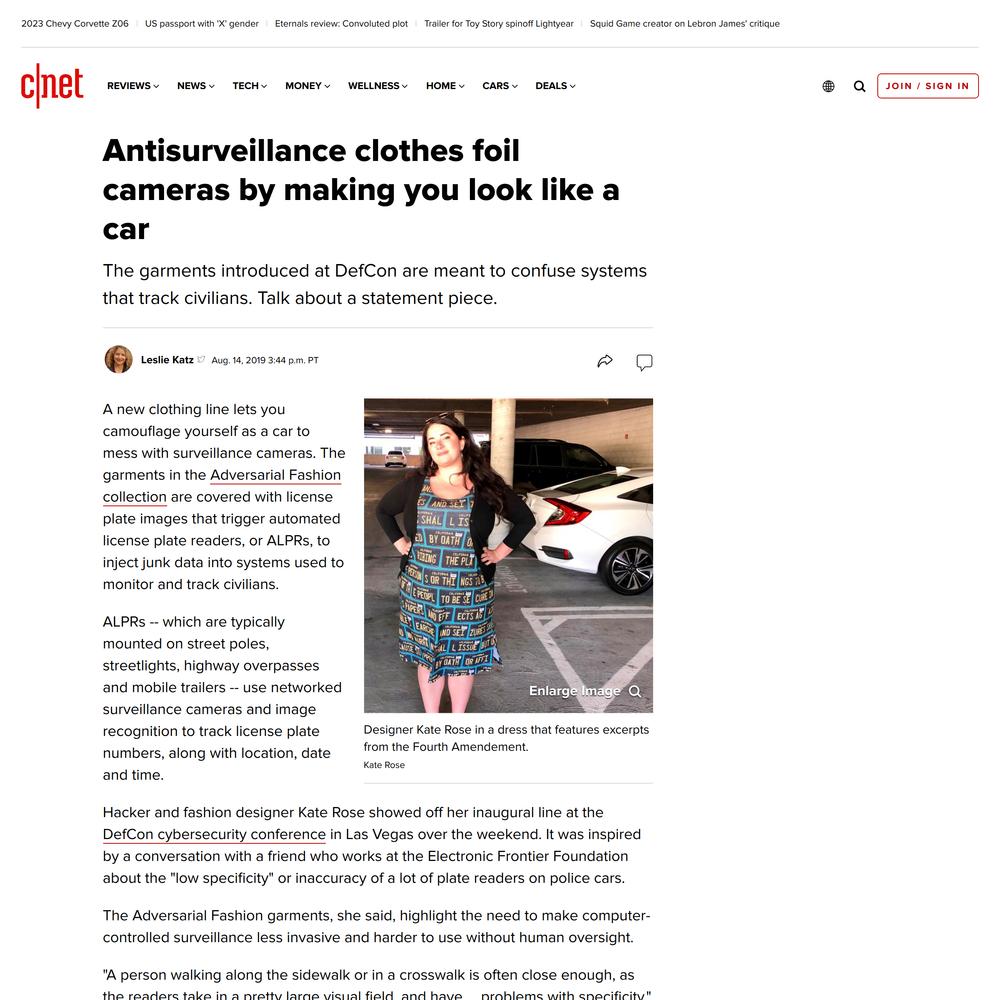This screenshot has height=1000, width=1000.
Task: Click Leslie Katz author avatar
Action: tap(119, 359)
